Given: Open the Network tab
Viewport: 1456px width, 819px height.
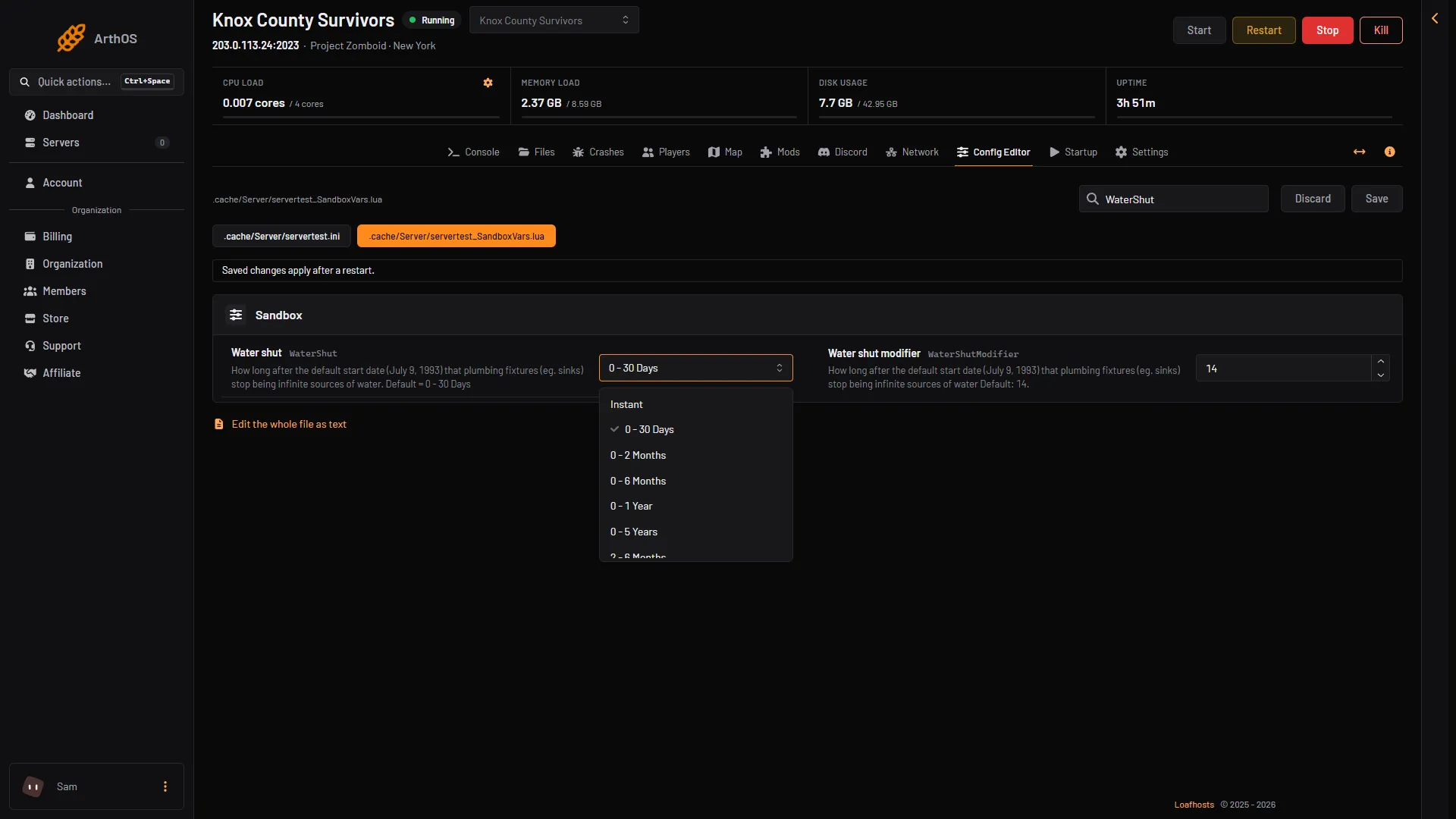Looking at the screenshot, I should (912, 152).
